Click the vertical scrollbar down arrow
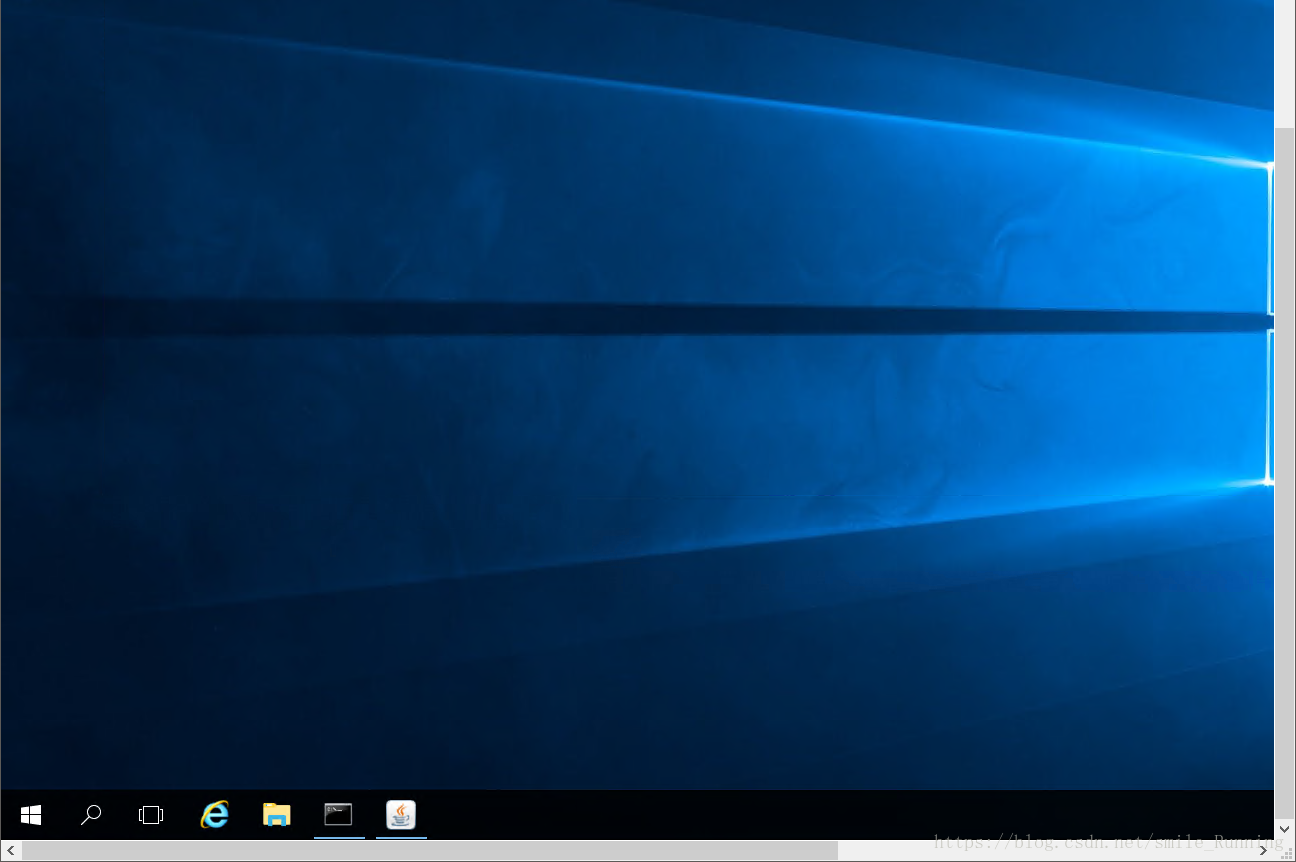The image size is (1296, 862). (1285, 830)
